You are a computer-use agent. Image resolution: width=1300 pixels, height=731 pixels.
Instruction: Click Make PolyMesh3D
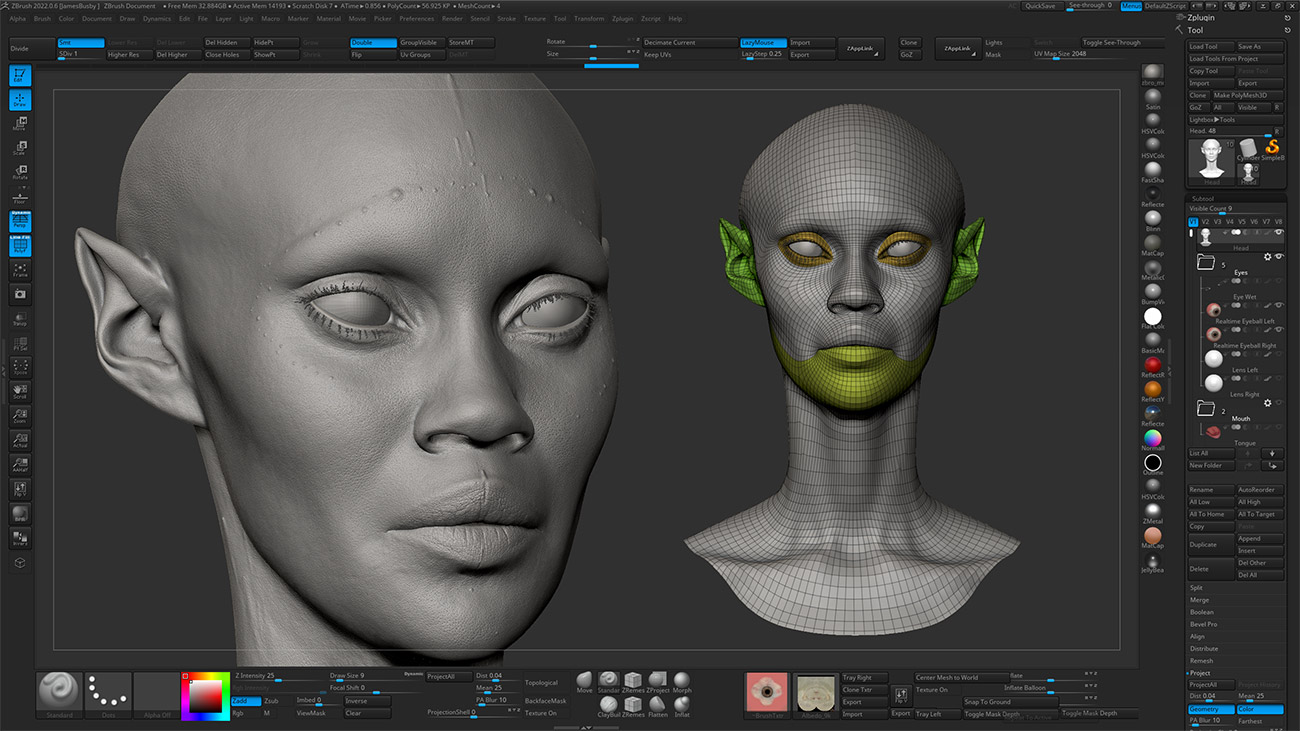(x=1248, y=95)
